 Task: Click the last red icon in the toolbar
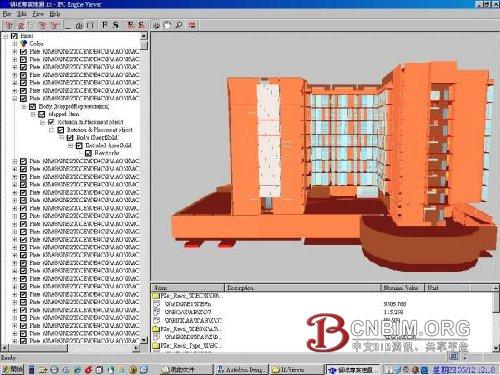tap(192, 25)
